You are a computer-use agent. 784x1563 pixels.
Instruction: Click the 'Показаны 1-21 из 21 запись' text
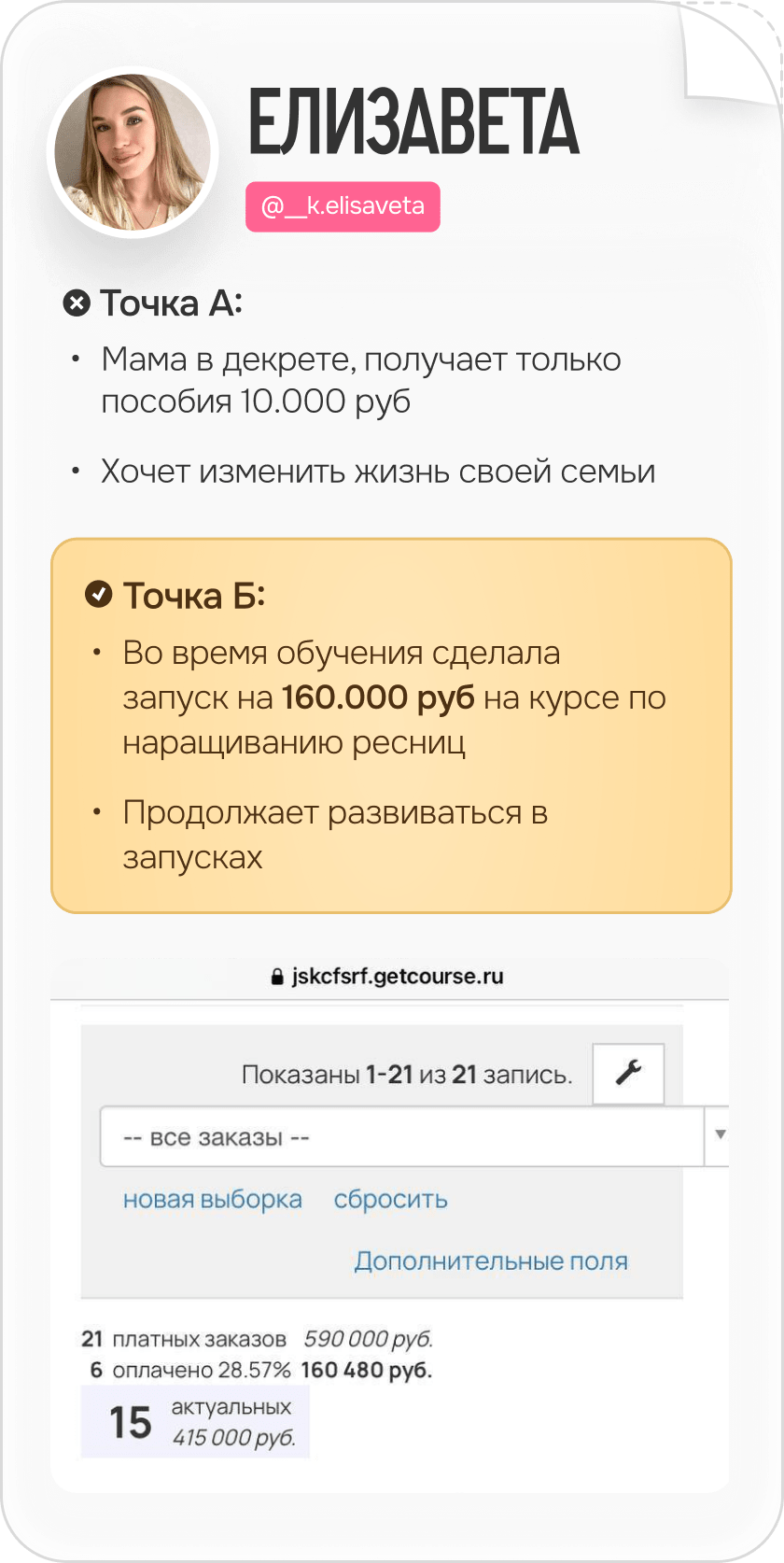pos(406,1075)
